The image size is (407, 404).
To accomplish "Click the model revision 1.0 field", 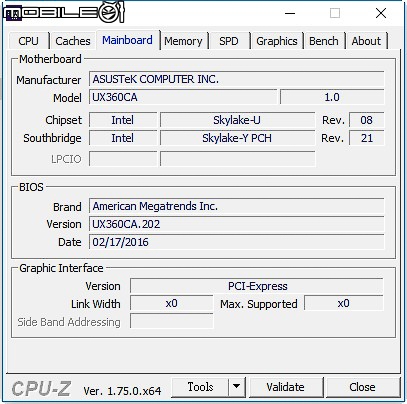I will [332, 97].
